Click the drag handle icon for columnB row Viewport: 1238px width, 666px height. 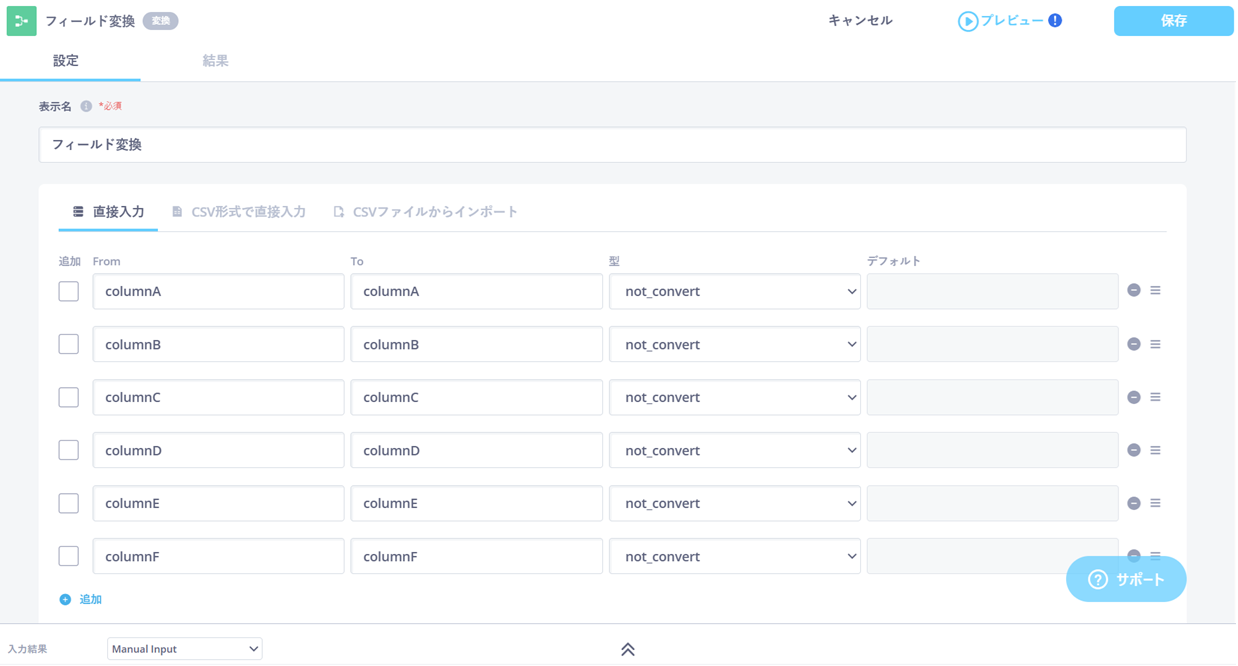click(x=1155, y=344)
